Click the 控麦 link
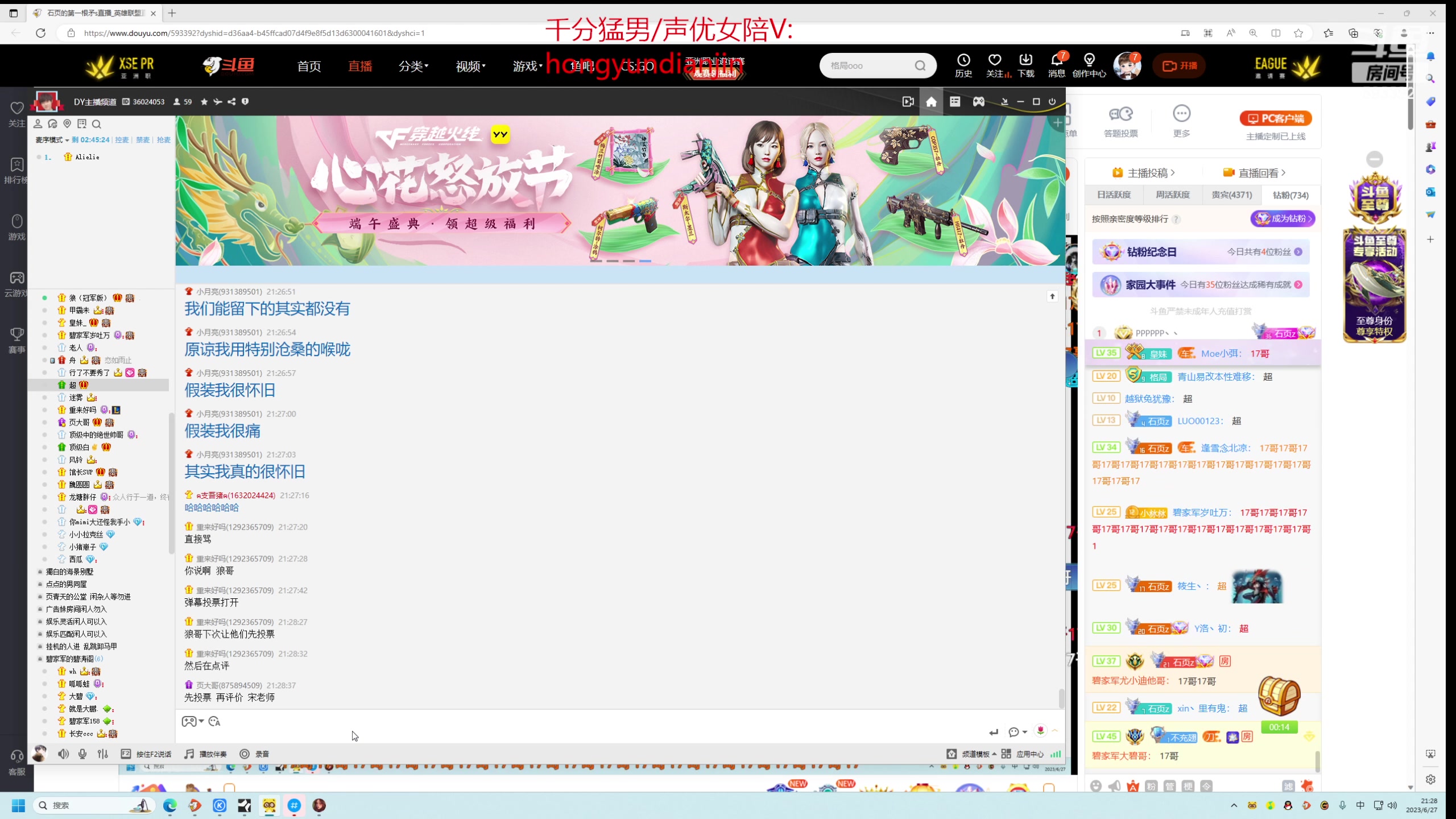The width and height of the screenshot is (1456, 819). coord(122,140)
